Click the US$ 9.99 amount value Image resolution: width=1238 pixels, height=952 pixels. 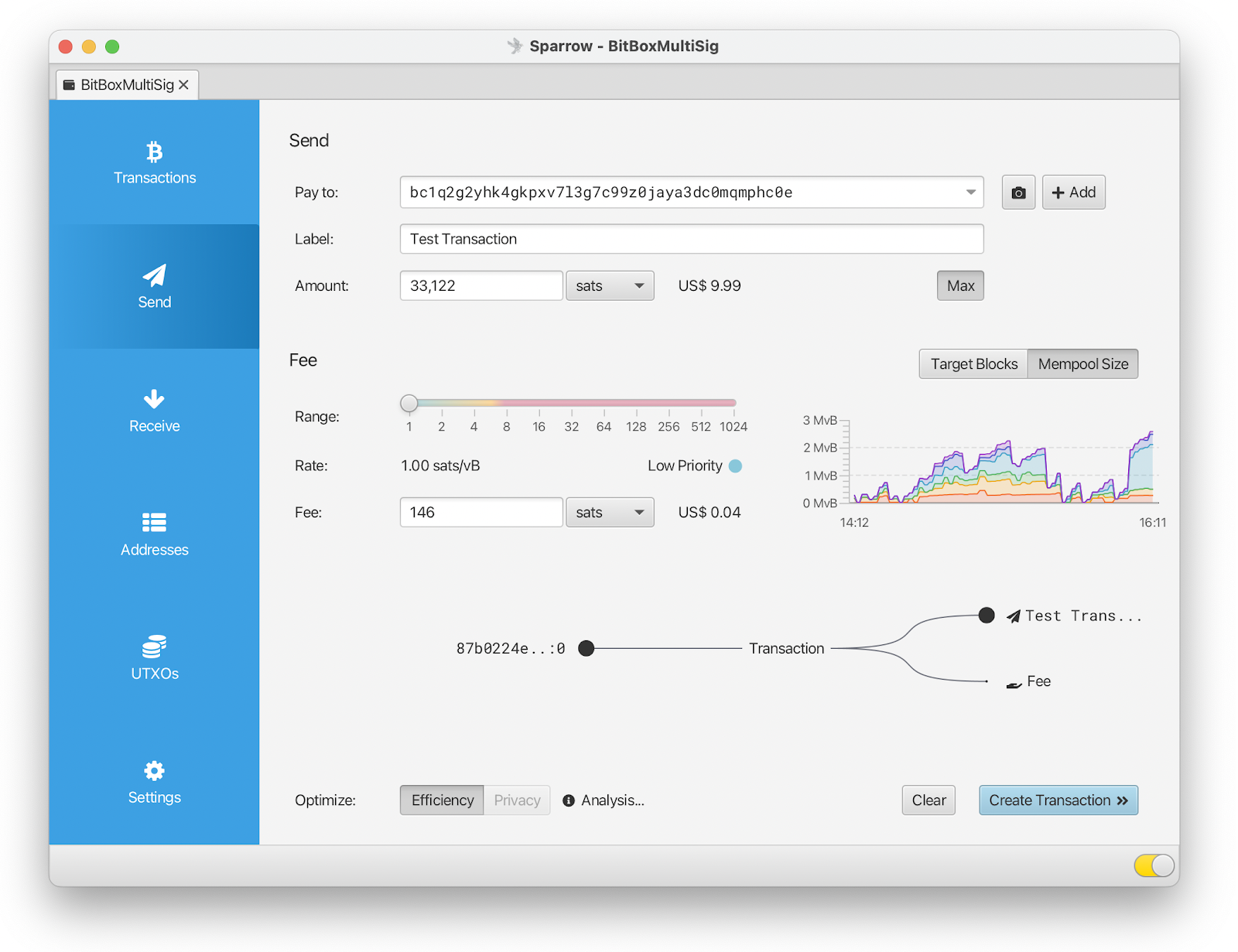pyautogui.click(x=710, y=286)
